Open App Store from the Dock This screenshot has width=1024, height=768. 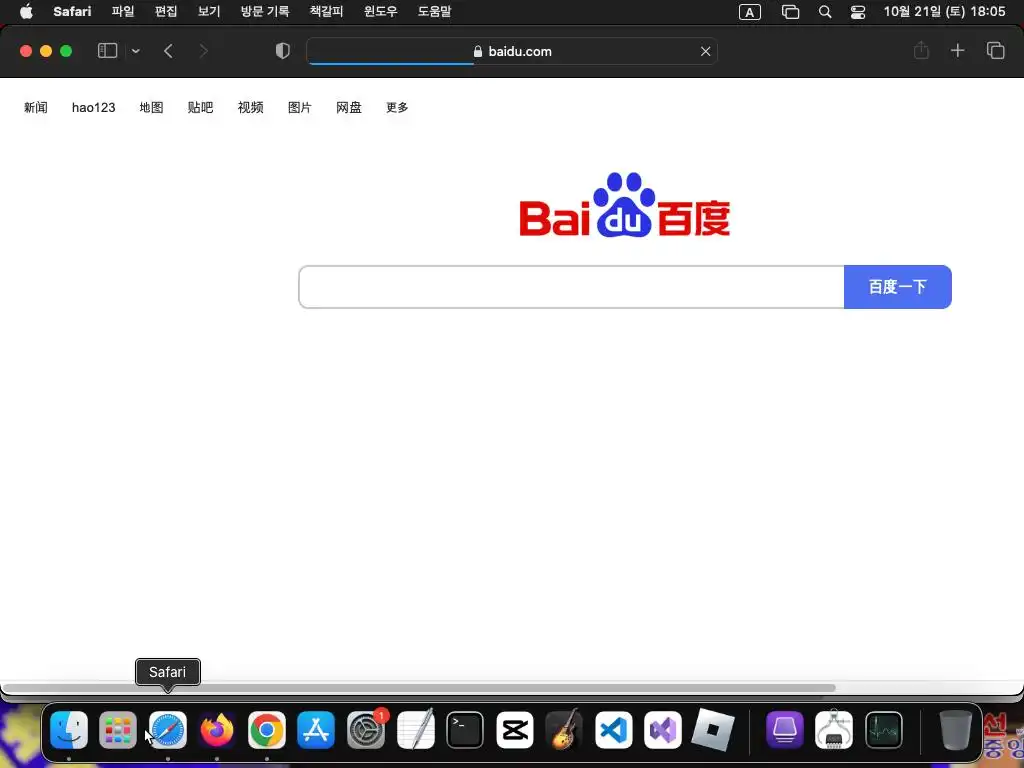[316, 729]
